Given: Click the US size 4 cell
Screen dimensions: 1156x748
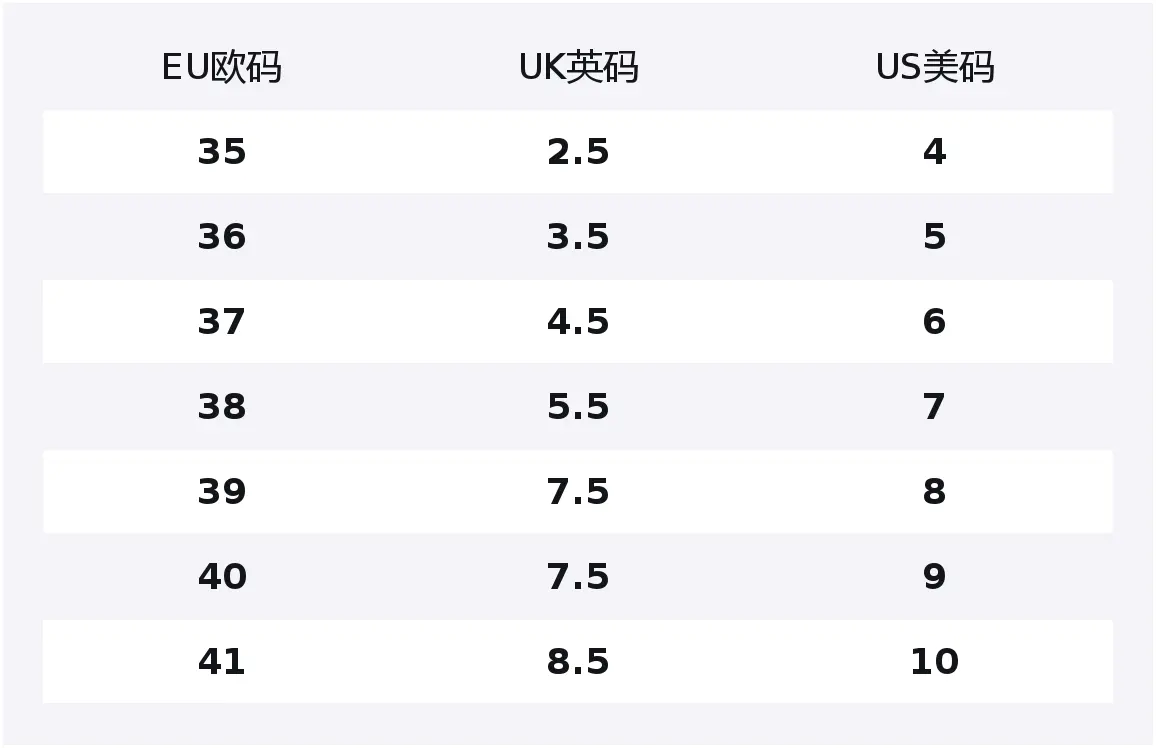Looking at the screenshot, I should click(934, 152).
